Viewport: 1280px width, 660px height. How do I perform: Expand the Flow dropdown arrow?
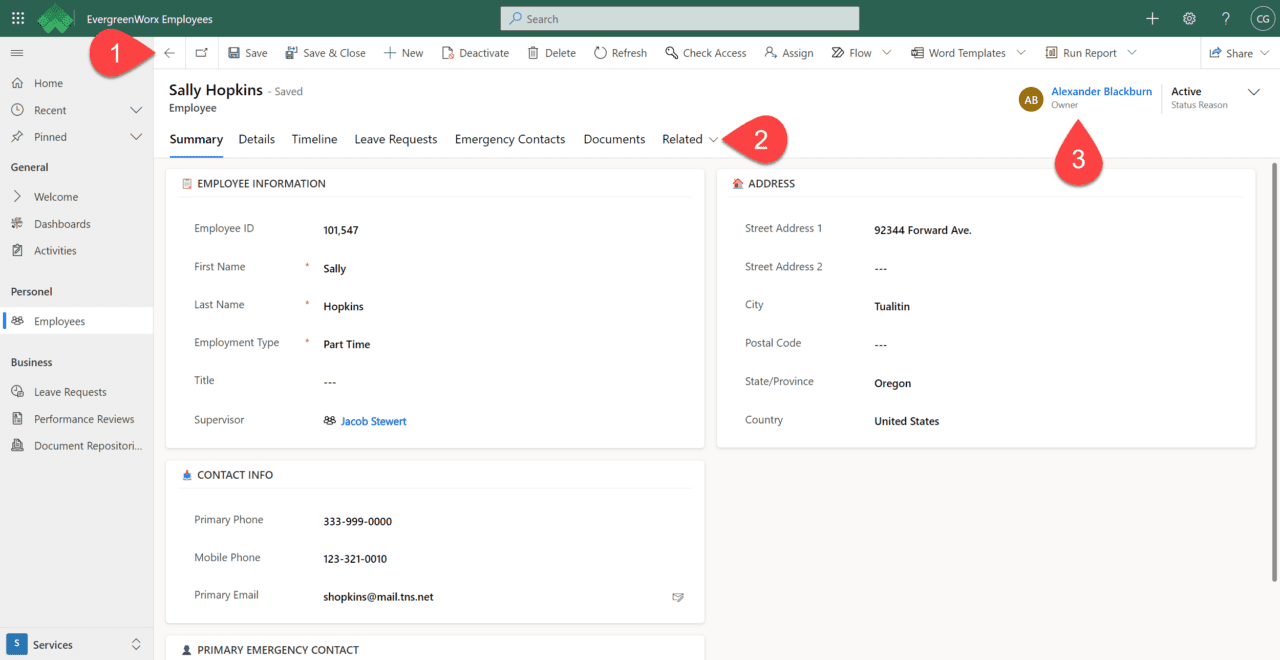(x=887, y=53)
